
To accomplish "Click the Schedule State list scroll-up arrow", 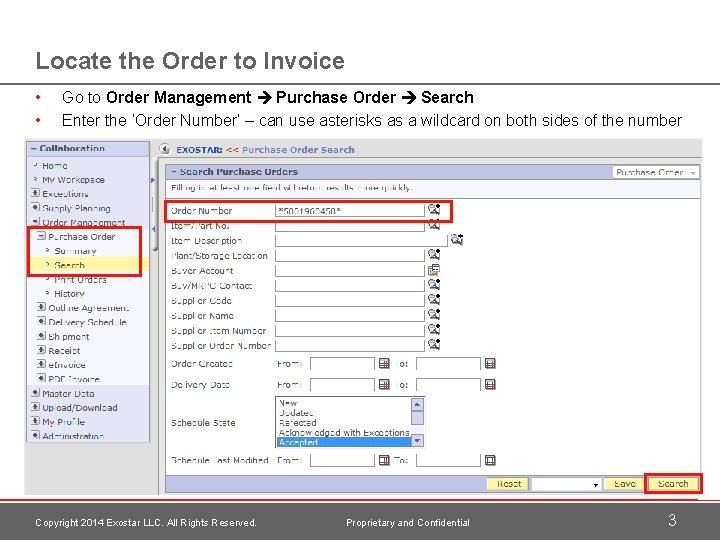I will pos(417,405).
